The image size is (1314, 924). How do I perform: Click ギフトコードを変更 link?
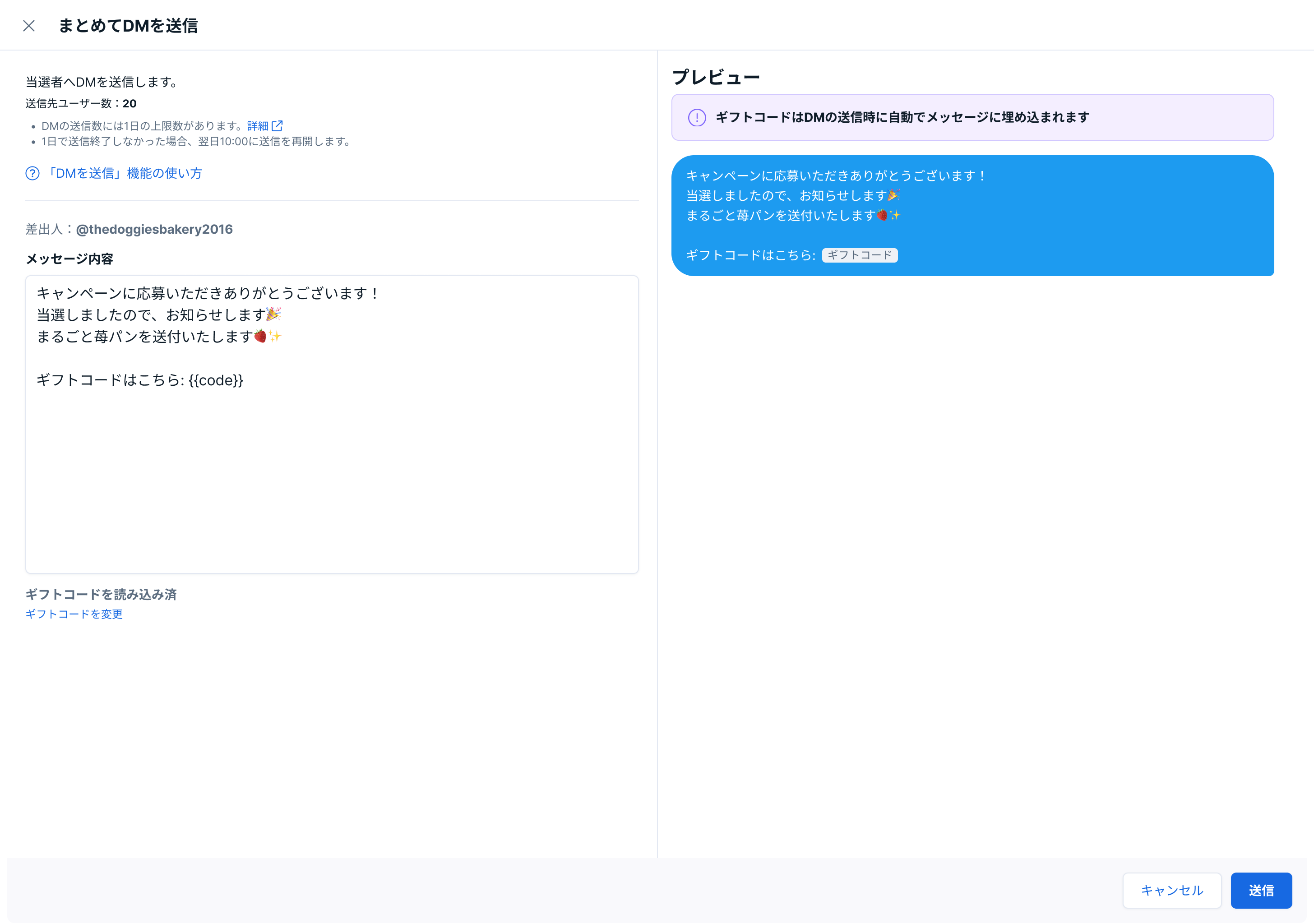coord(74,614)
